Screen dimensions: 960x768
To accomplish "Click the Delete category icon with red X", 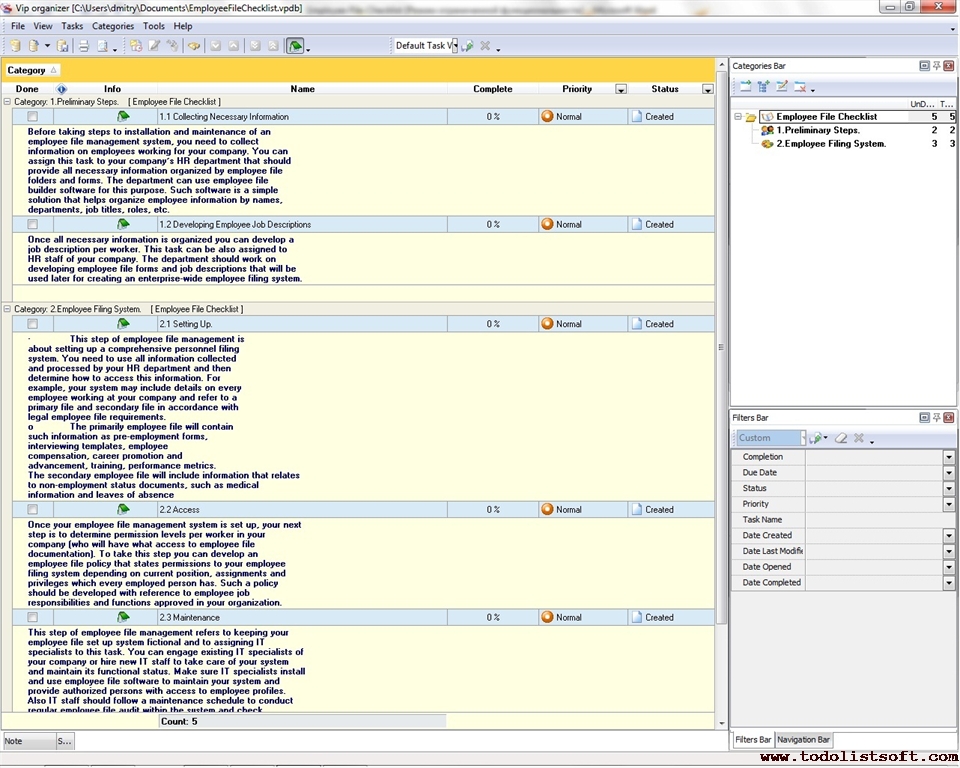I will (x=800, y=87).
